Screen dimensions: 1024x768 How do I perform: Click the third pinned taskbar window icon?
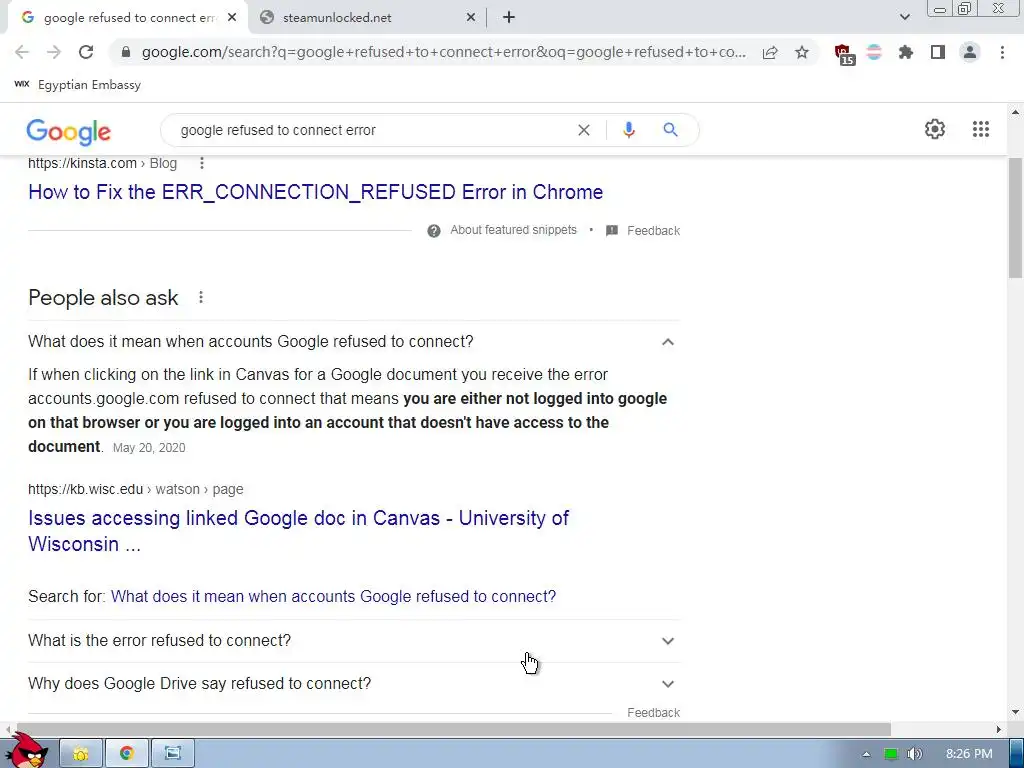[172, 753]
